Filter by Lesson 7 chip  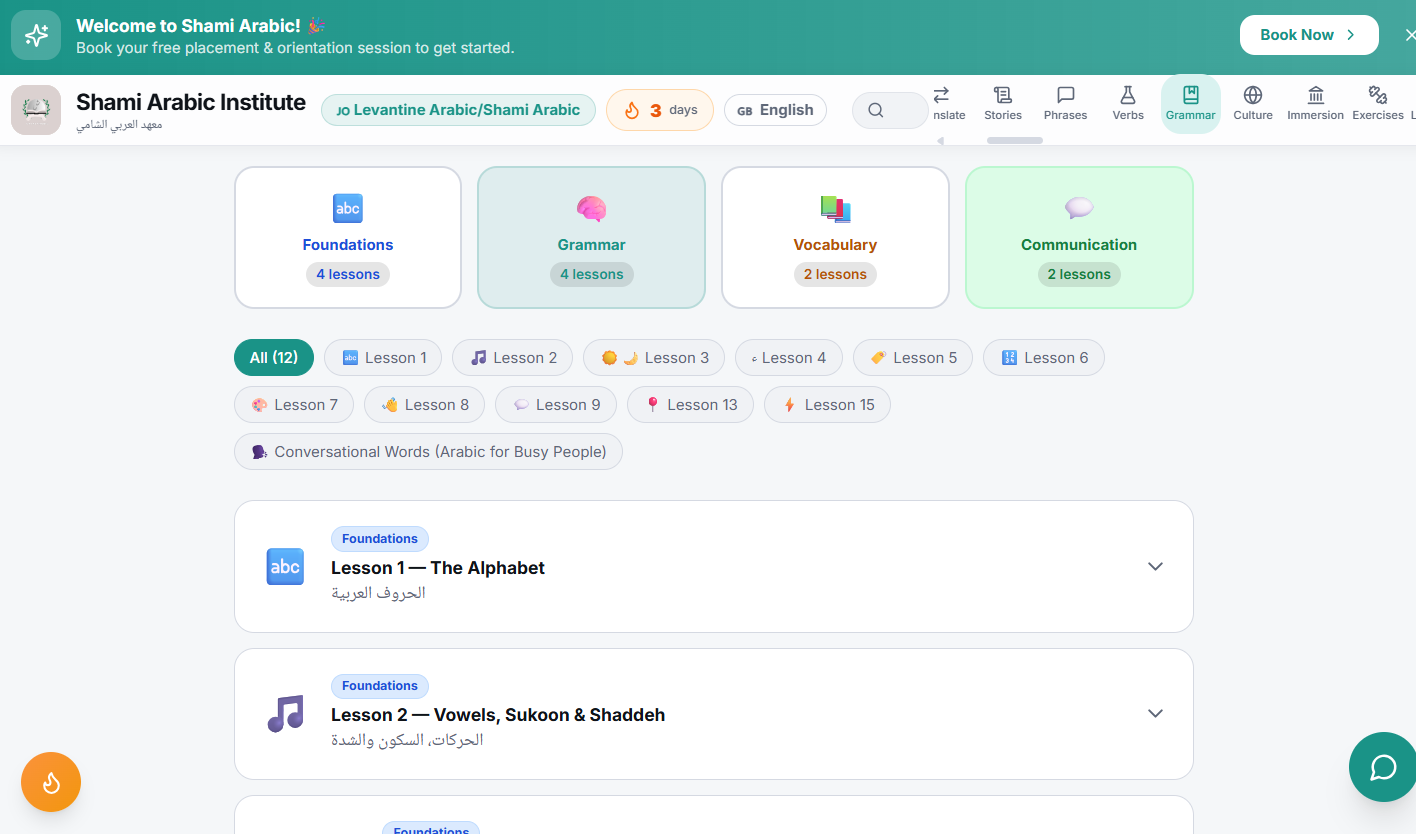(x=294, y=405)
